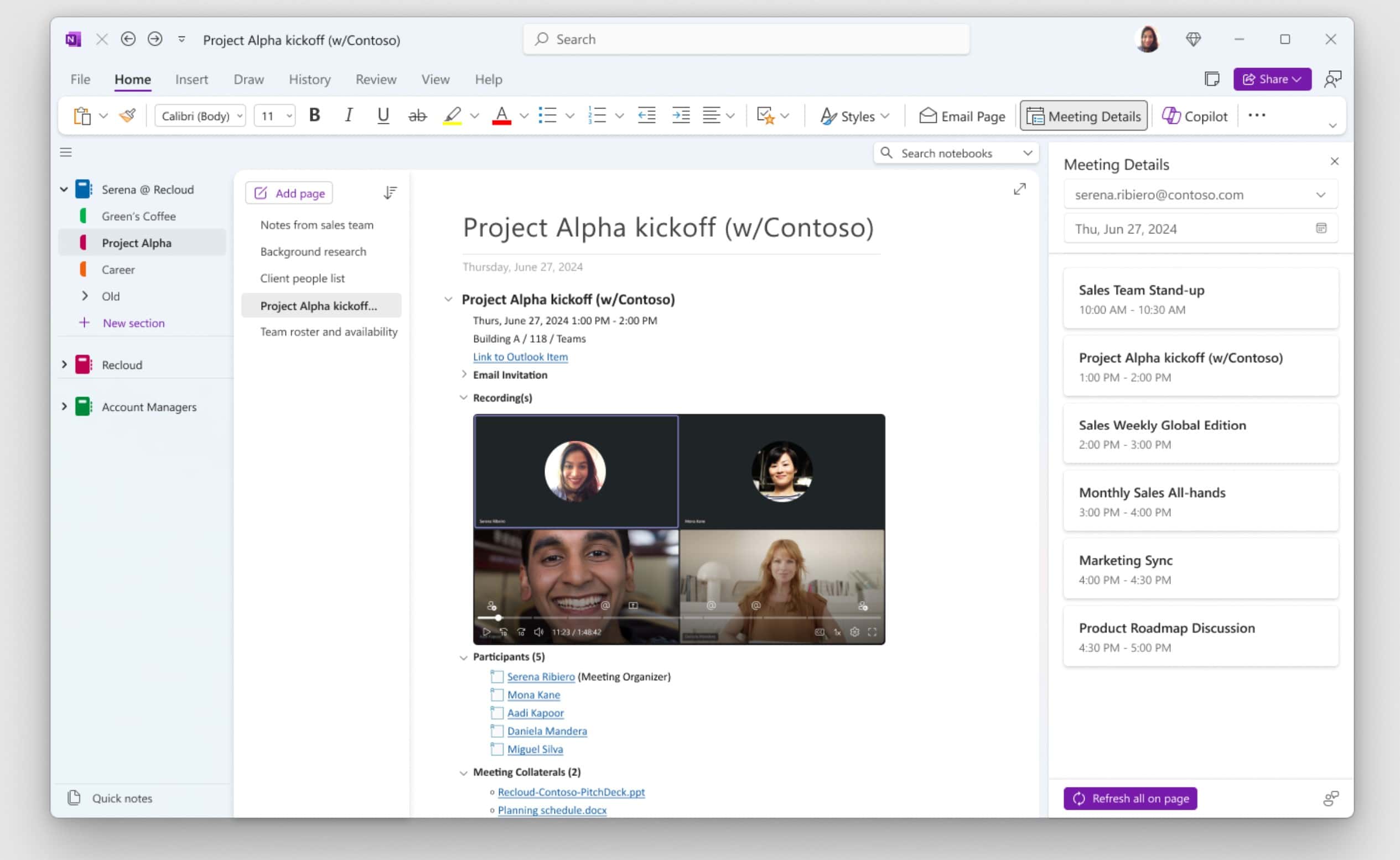Toggle underline formatting
1400x860 pixels.
tap(383, 116)
